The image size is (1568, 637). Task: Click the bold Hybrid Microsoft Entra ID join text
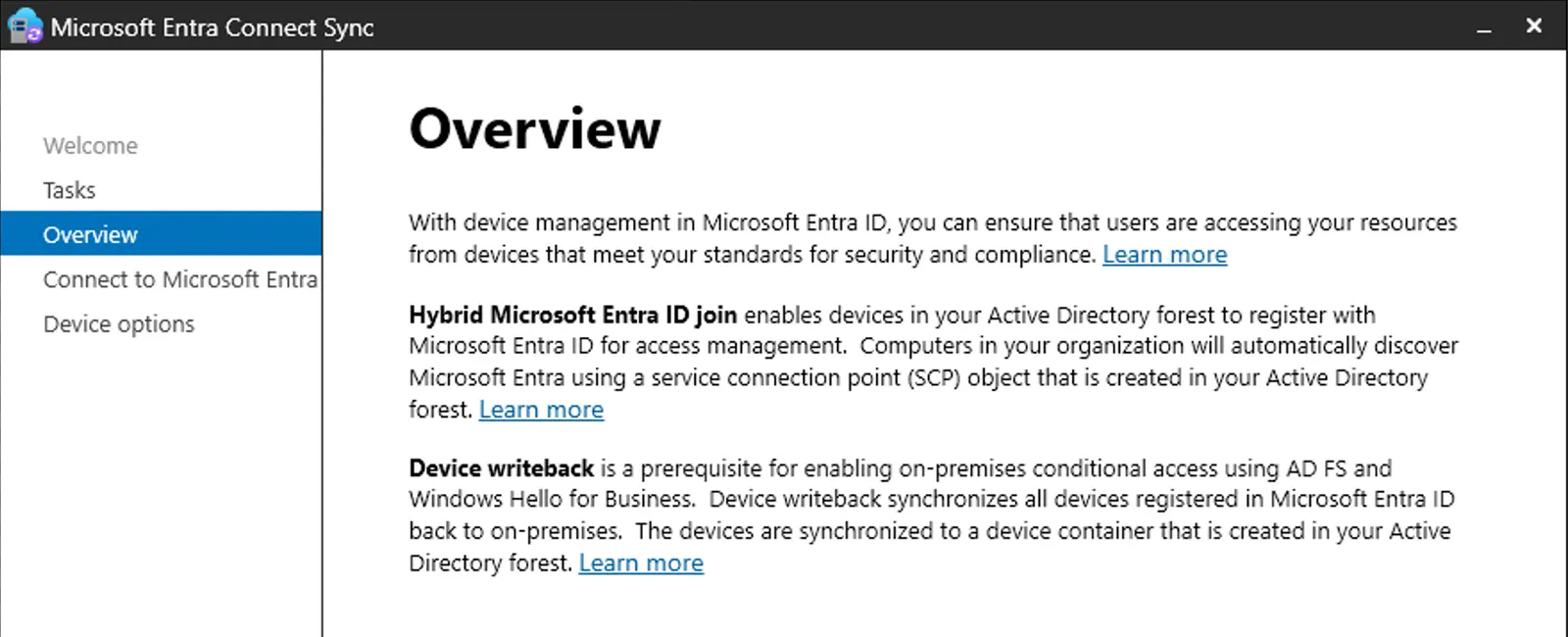click(x=572, y=315)
